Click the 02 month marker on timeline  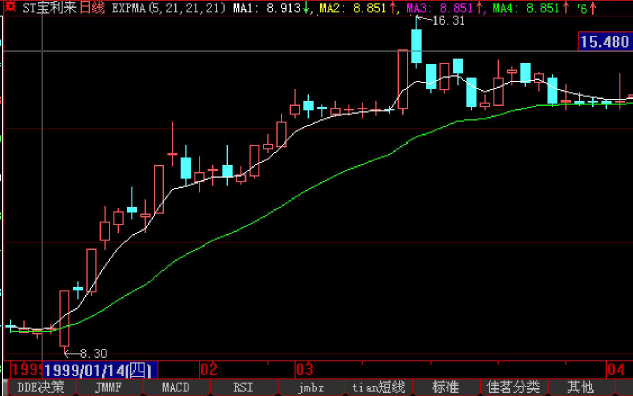[x=209, y=369]
